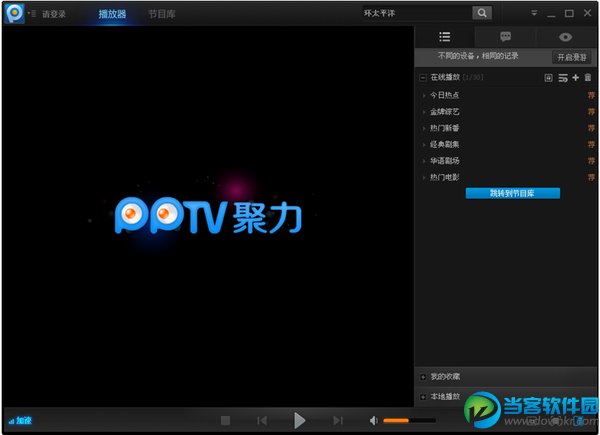Click the play button

[300, 420]
